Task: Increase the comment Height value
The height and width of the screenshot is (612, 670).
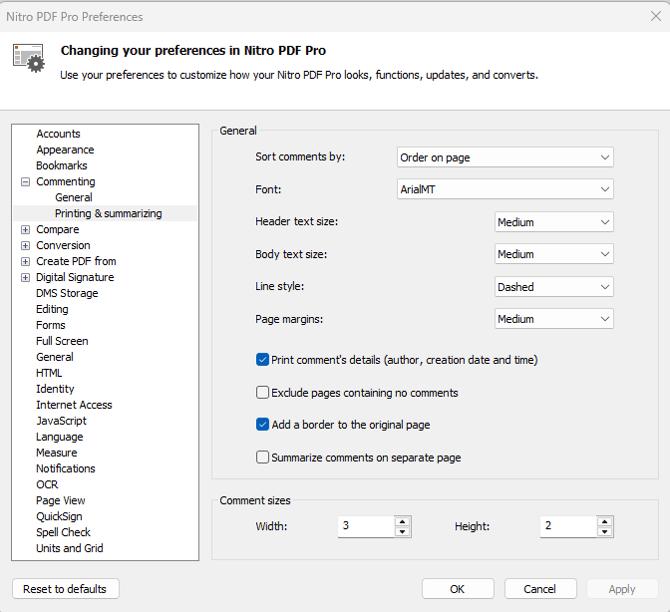Action: click(x=605, y=521)
